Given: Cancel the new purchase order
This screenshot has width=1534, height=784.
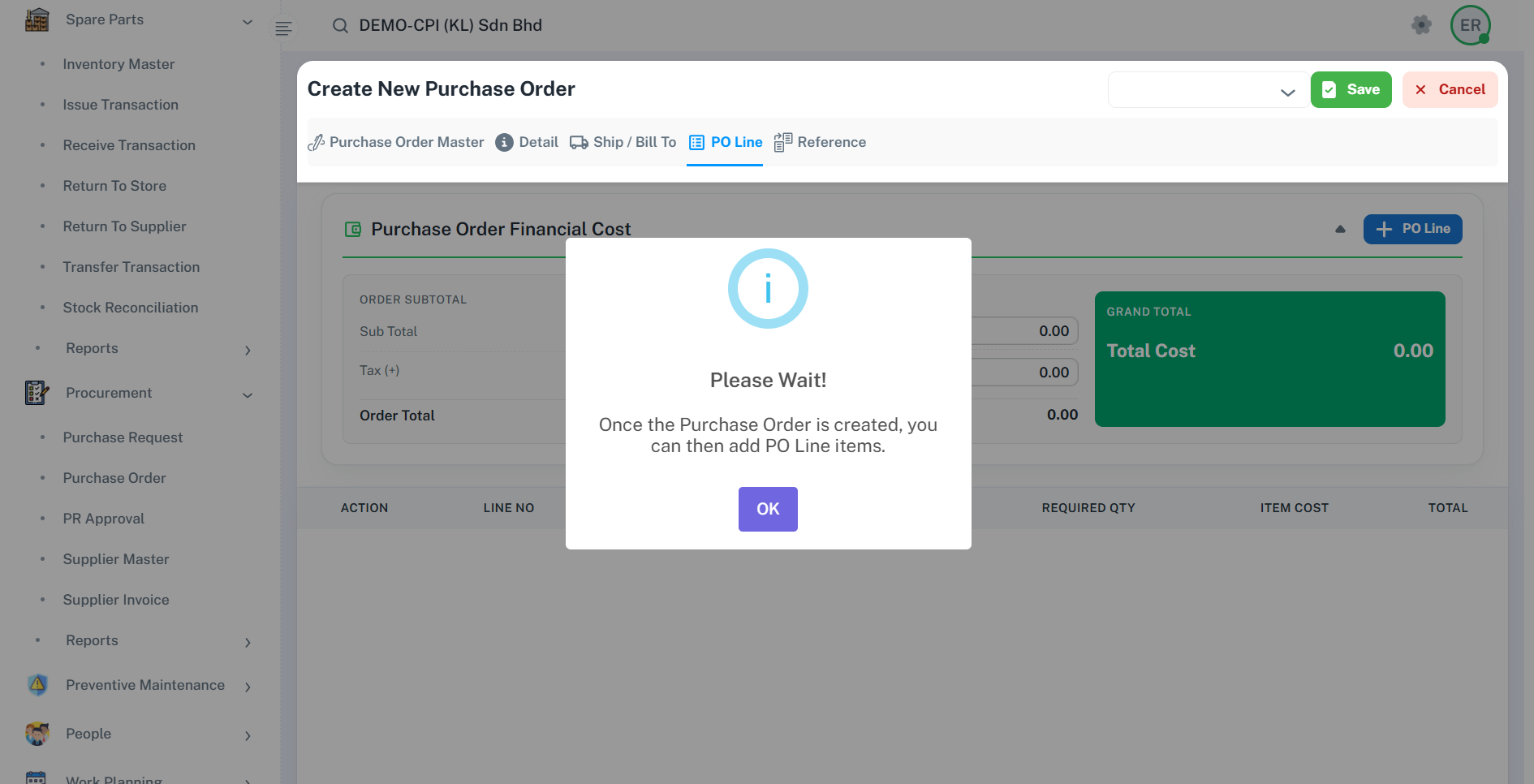Looking at the screenshot, I should (1450, 90).
